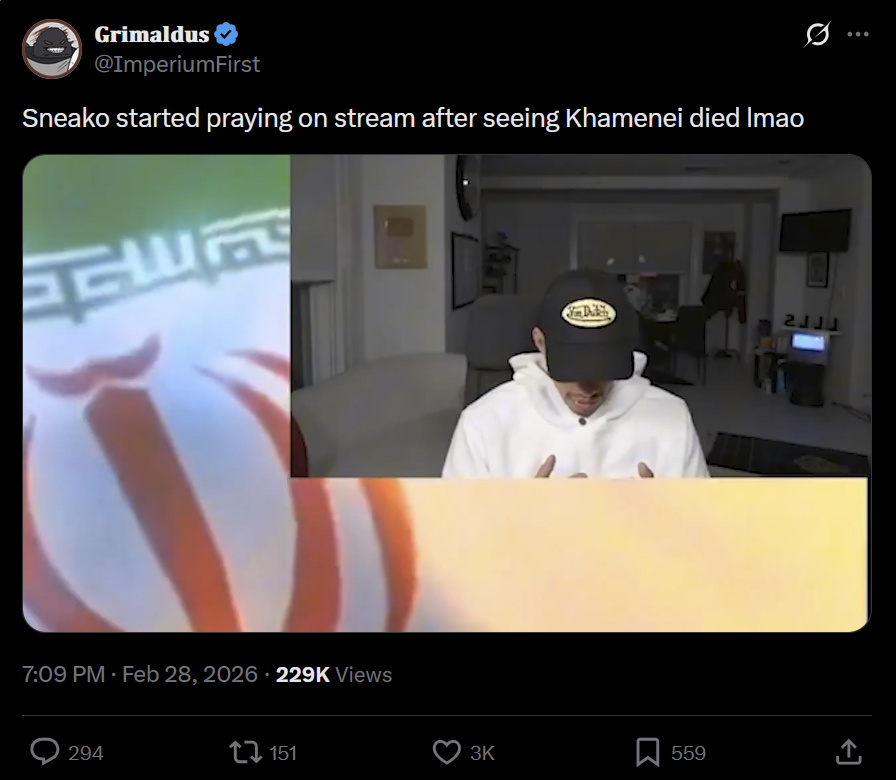Click the tweet text about Sneako
The image size is (896, 780).
(413, 118)
